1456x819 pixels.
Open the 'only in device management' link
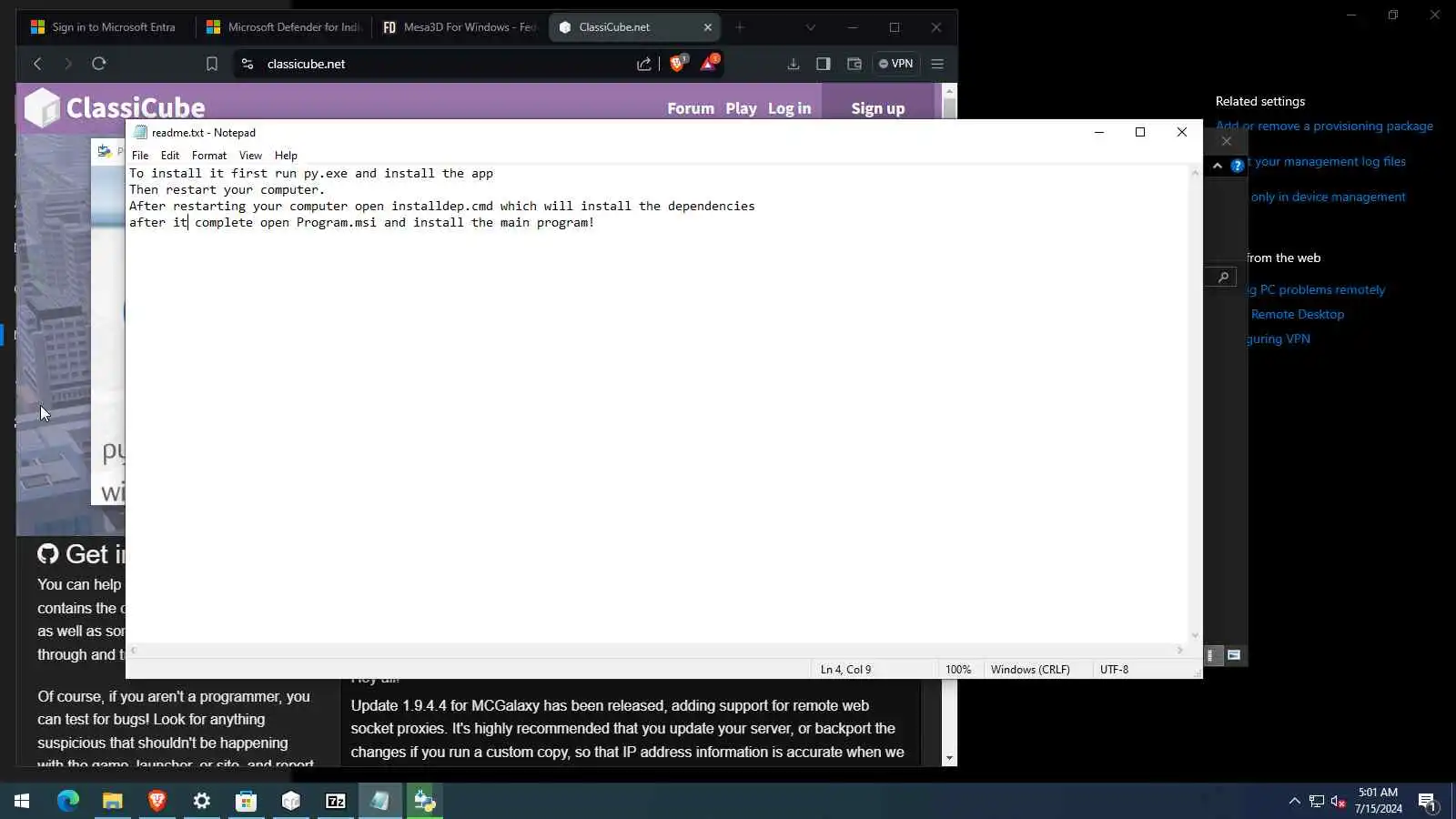pos(1328,197)
